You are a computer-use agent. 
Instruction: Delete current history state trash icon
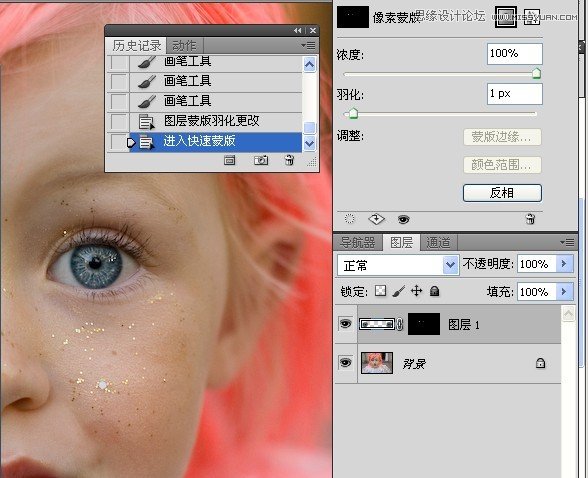tap(289, 160)
